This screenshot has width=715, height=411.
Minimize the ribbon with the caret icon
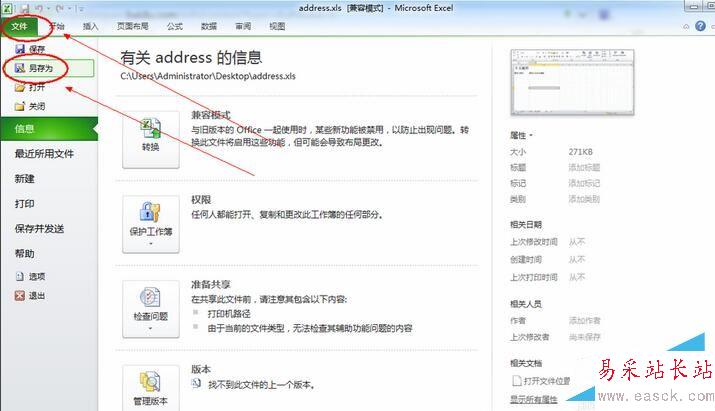[686, 26]
